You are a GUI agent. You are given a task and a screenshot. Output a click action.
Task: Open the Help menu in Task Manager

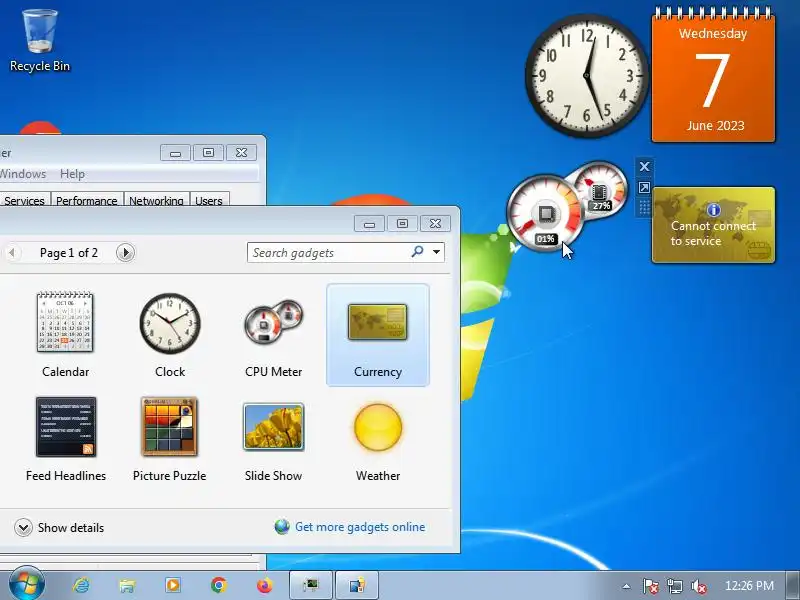[x=72, y=174]
